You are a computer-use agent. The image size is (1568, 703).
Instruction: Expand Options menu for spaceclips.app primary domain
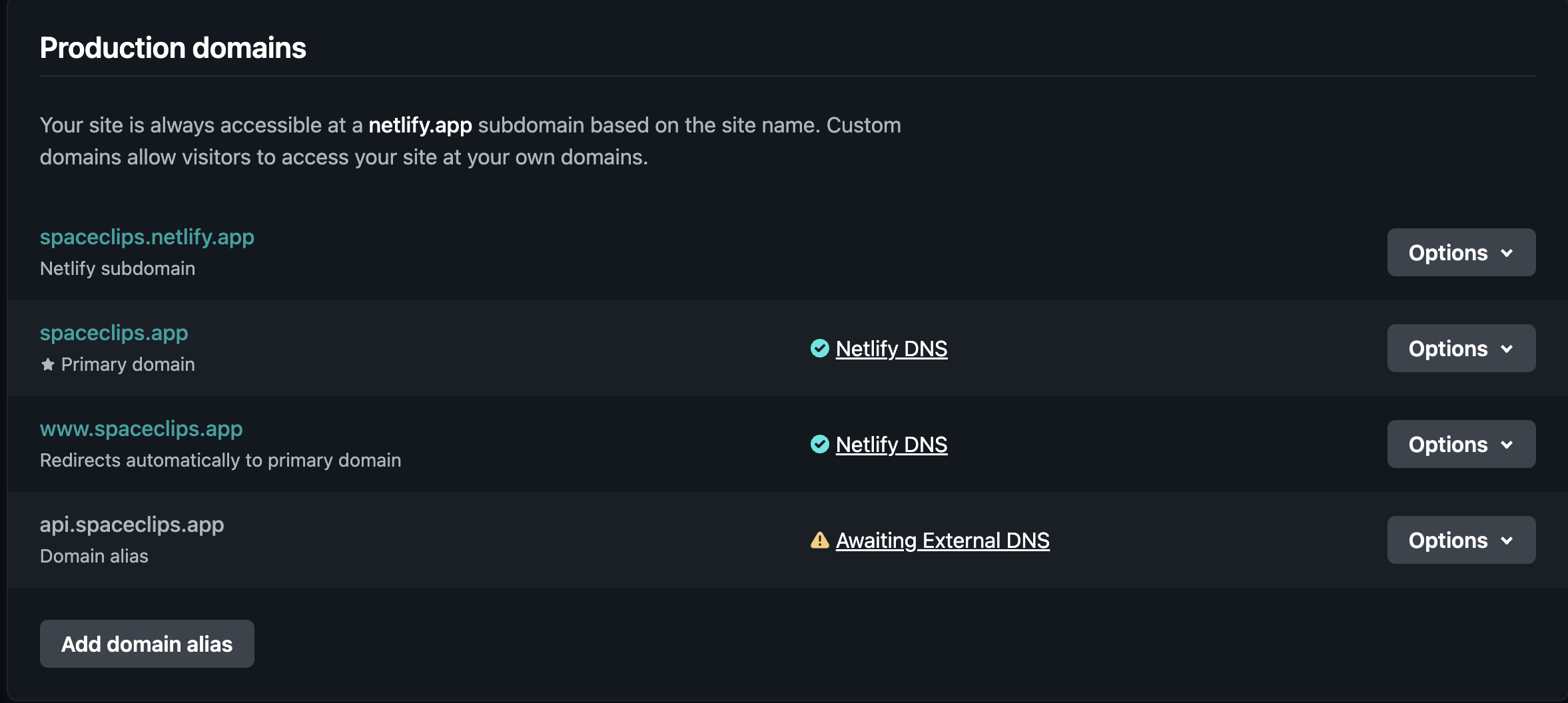pyautogui.click(x=1461, y=348)
